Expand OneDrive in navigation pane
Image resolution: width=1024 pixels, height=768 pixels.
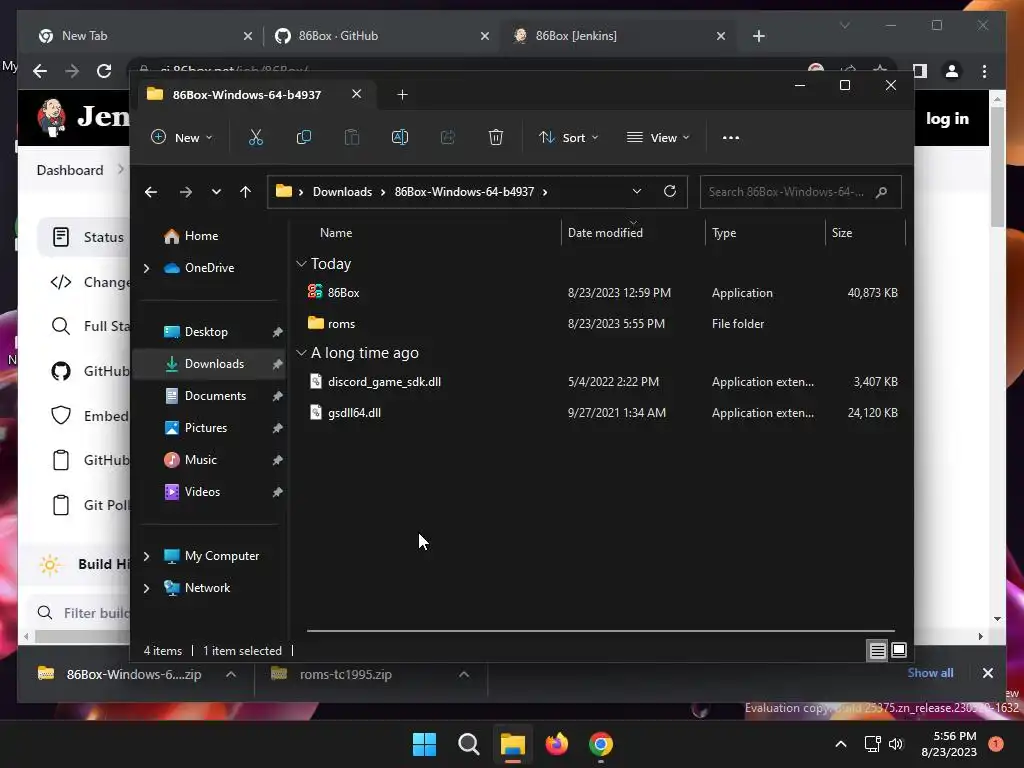click(147, 268)
